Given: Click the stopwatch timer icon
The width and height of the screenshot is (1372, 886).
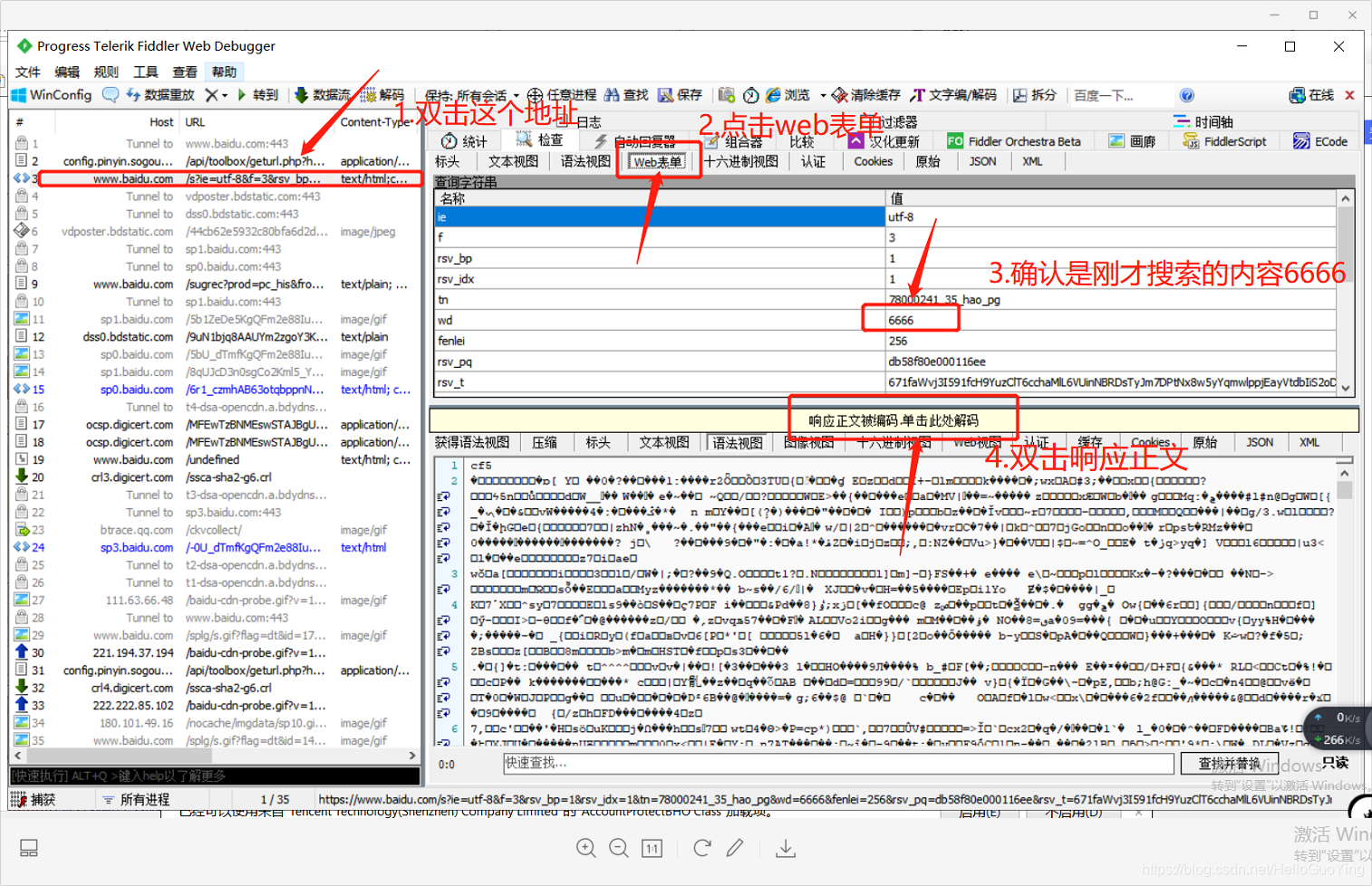Looking at the screenshot, I should (x=751, y=95).
